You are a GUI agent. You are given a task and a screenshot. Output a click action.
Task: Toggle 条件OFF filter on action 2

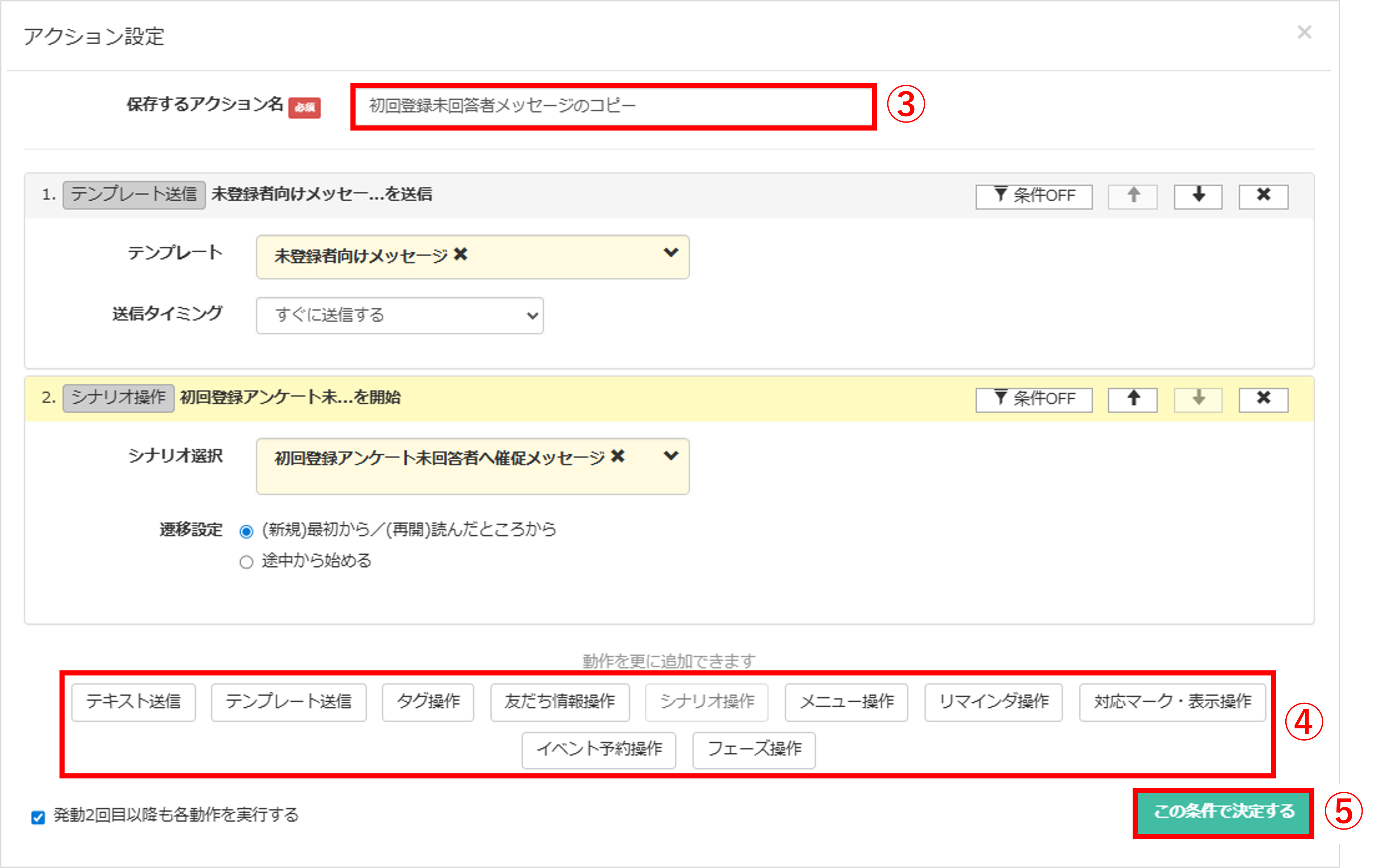coord(1033,400)
